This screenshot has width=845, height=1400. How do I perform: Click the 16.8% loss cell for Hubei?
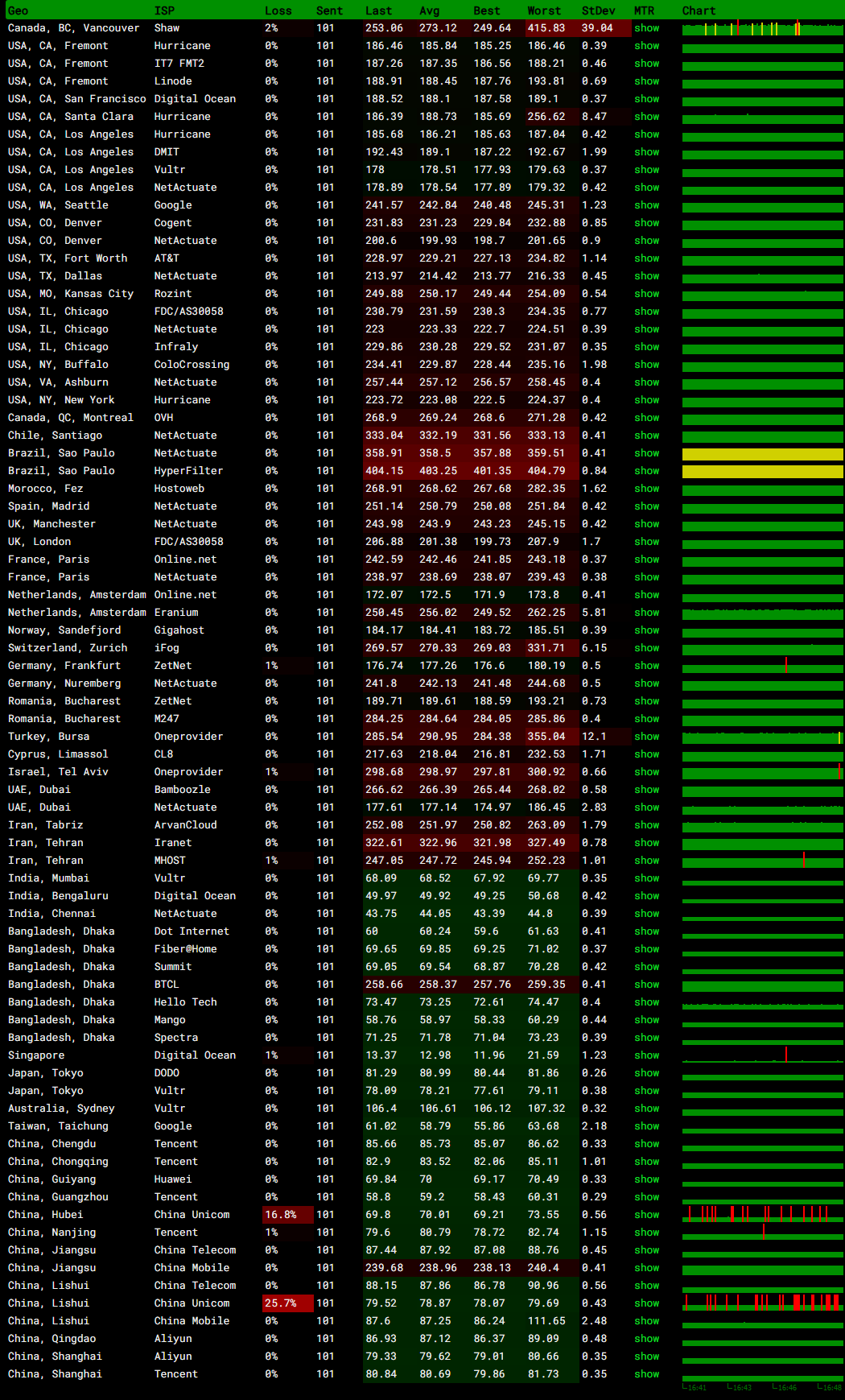(x=281, y=1215)
